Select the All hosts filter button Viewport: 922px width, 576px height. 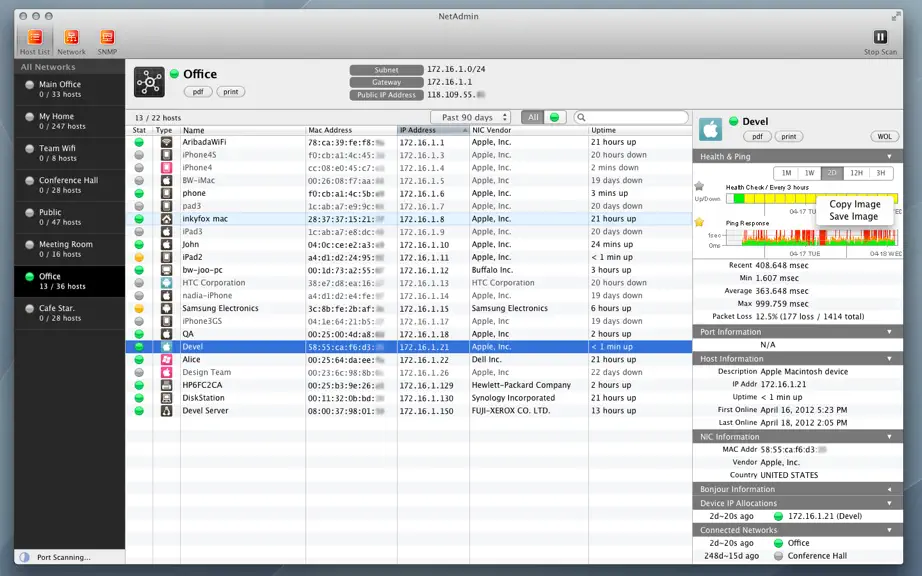pyautogui.click(x=533, y=117)
